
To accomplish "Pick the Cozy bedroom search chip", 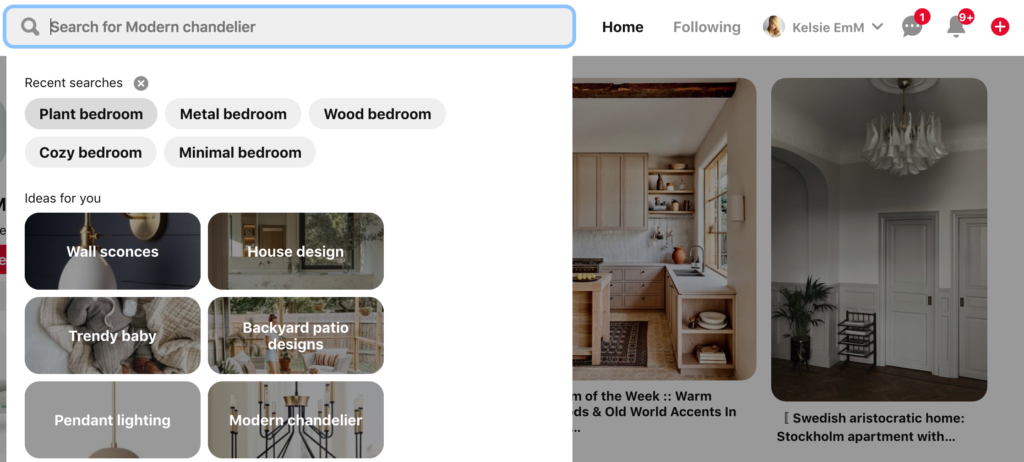I will point(91,152).
